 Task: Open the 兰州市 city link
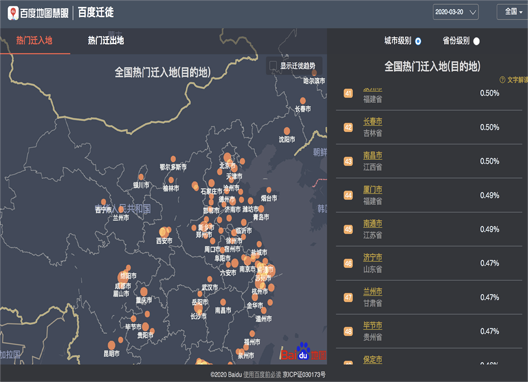pos(372,291)
